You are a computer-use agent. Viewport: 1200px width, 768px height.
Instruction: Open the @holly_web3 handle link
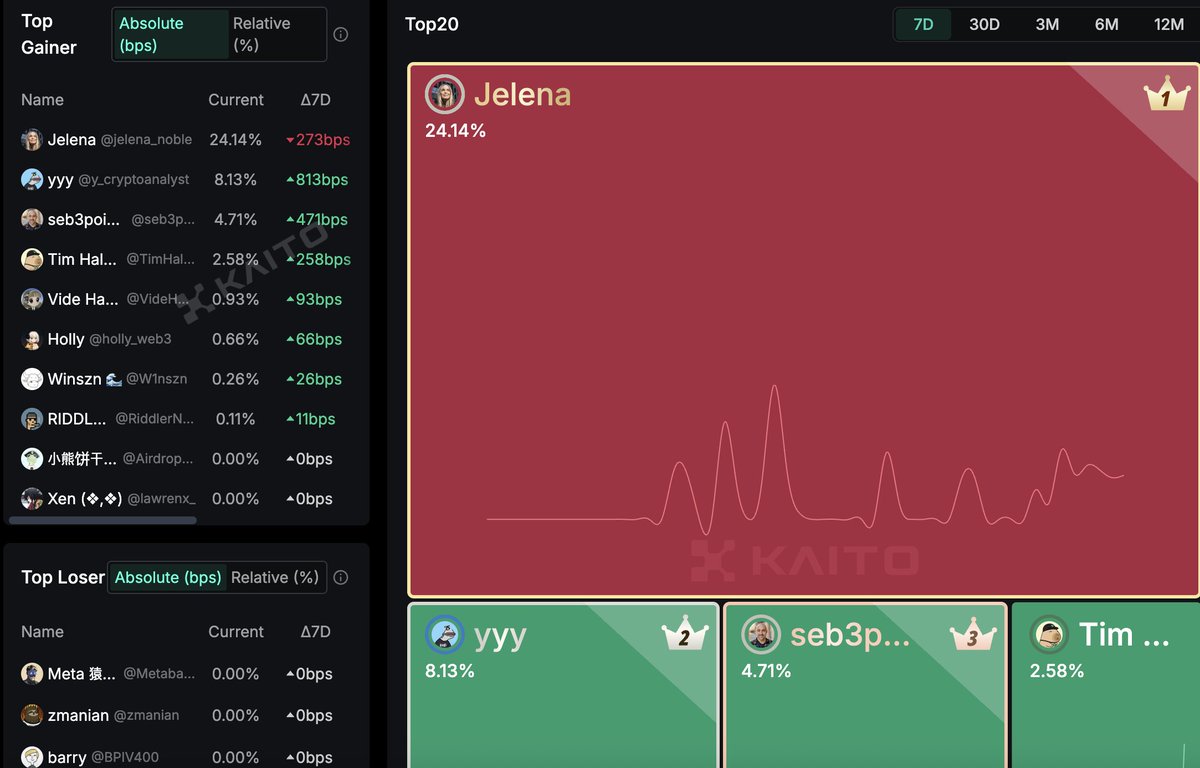pyautogui.click(x=130, y=339)
